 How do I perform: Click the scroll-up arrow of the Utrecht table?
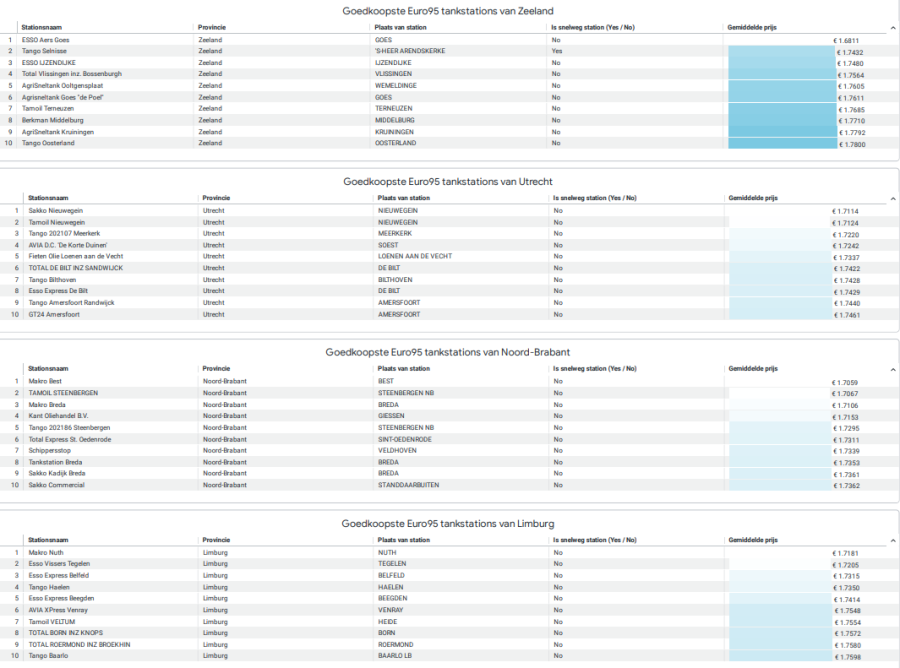(x=893, y=199)
